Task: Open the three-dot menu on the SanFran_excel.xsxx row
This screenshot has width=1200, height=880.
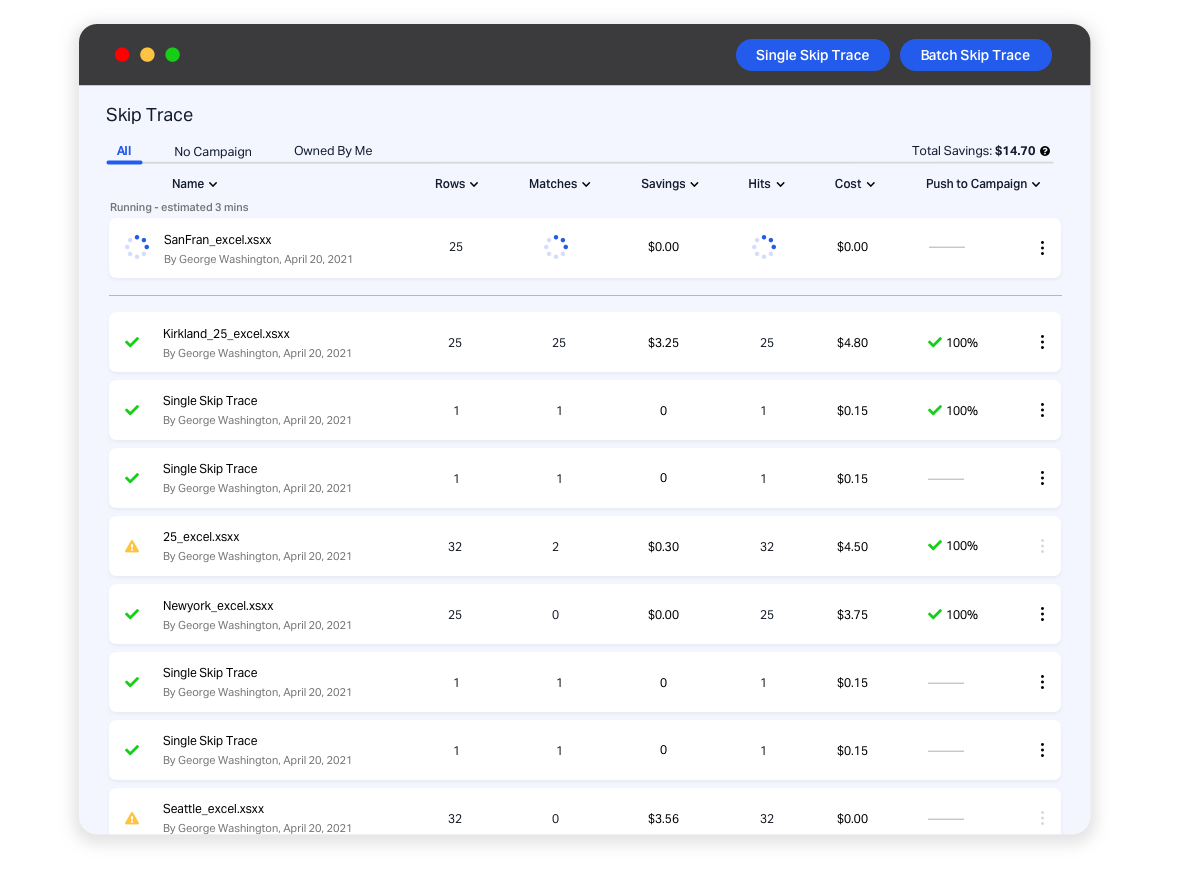Action: [1042, 247]
